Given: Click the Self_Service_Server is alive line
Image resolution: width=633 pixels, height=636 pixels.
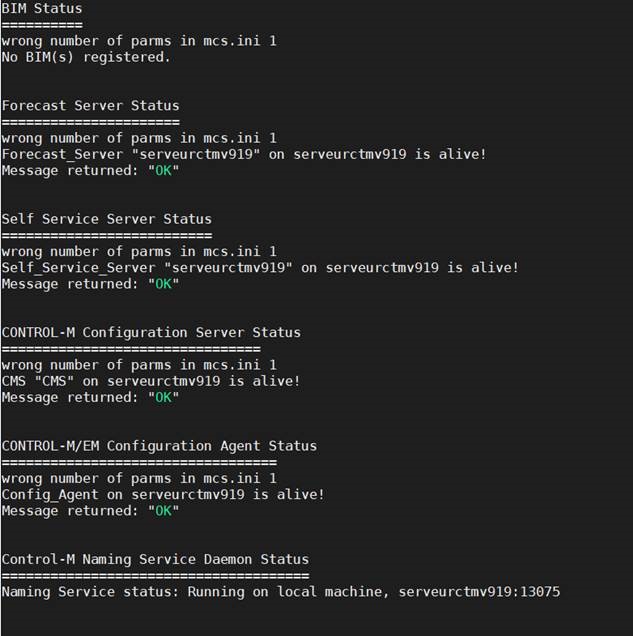Looking at the screenshot, I should [260, 268].
